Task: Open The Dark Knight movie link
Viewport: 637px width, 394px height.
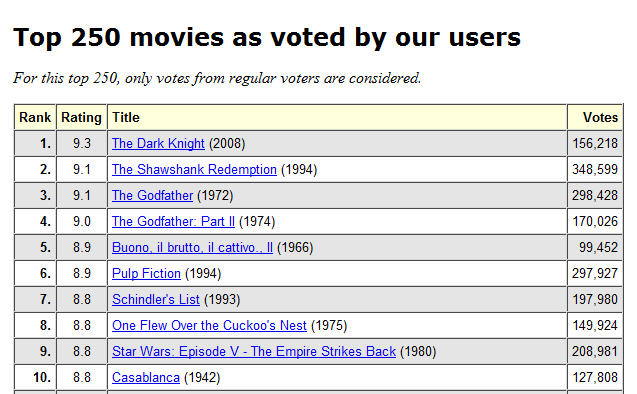Action: (158, 143)
